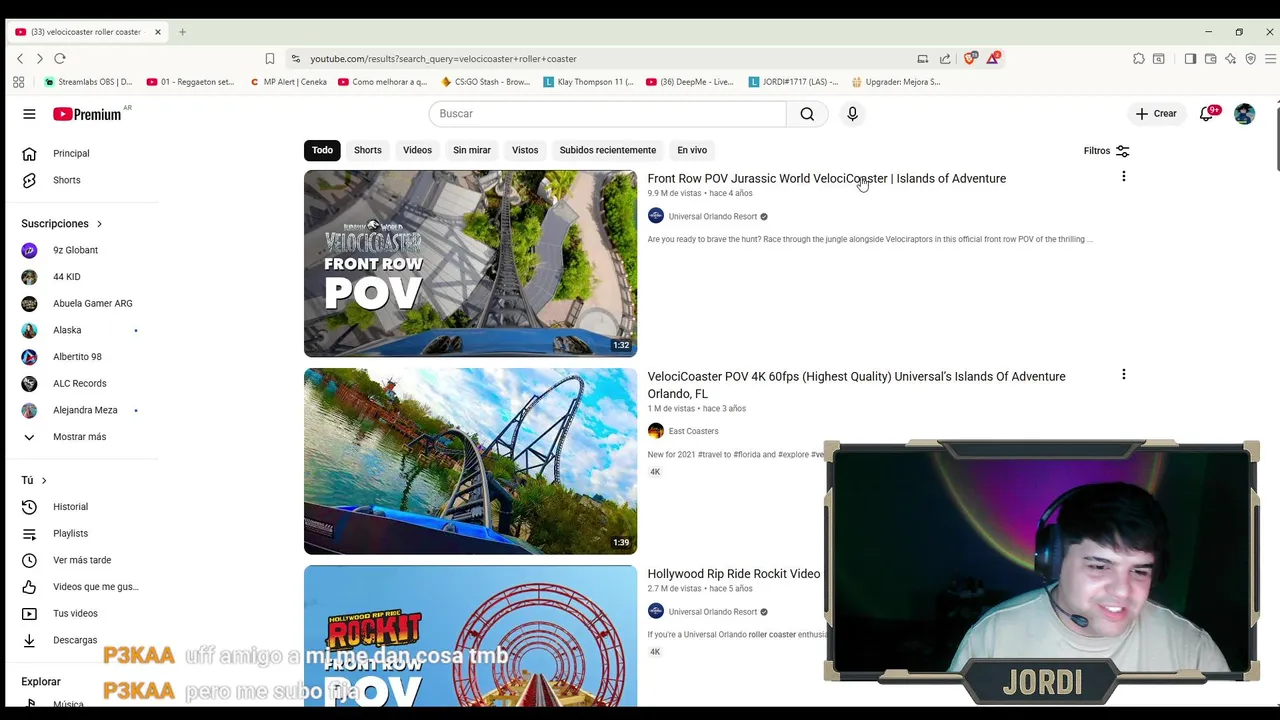Click the browser address bar URL

tap(443, 59)
